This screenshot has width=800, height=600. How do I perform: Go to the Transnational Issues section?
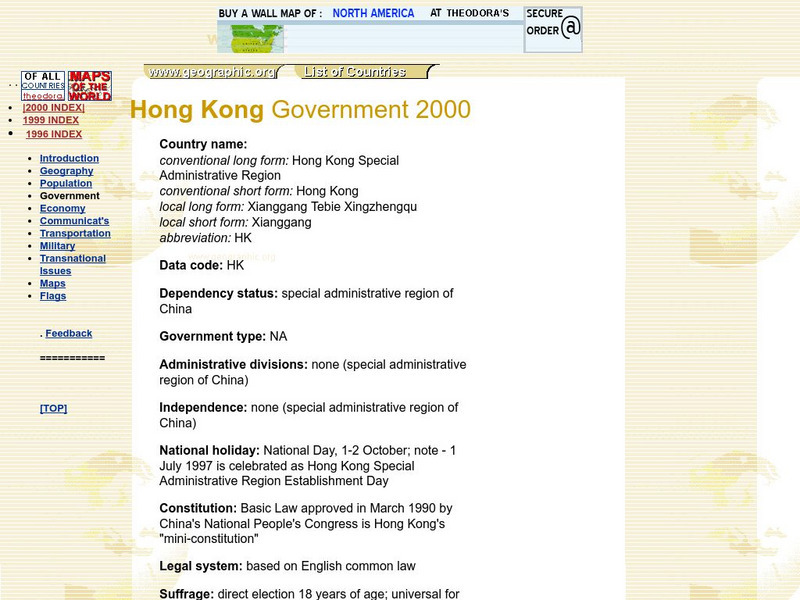click(x=72, y=265)
